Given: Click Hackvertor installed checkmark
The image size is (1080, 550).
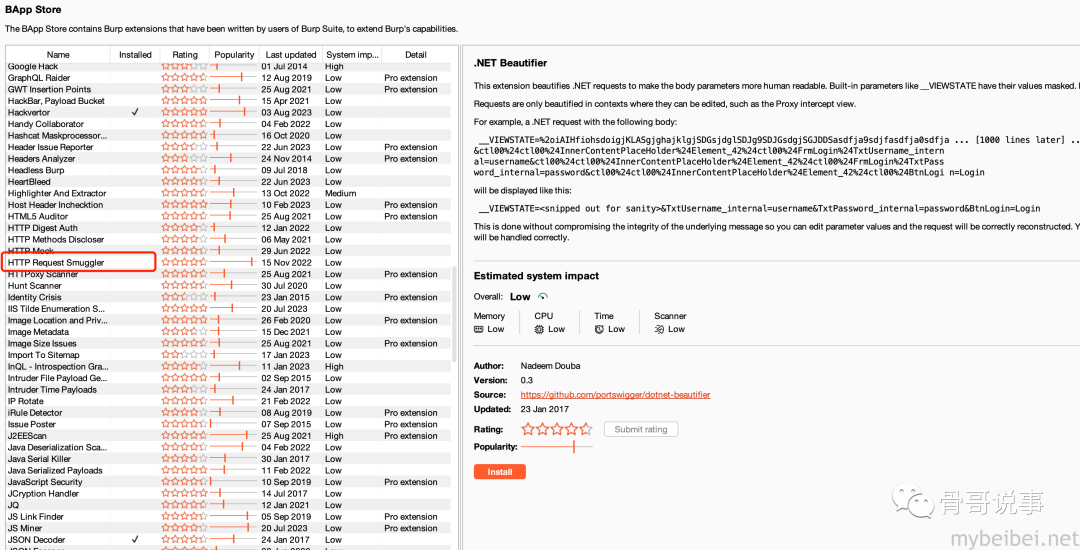Looking at the screenshot, I should [x=135, y=112].
